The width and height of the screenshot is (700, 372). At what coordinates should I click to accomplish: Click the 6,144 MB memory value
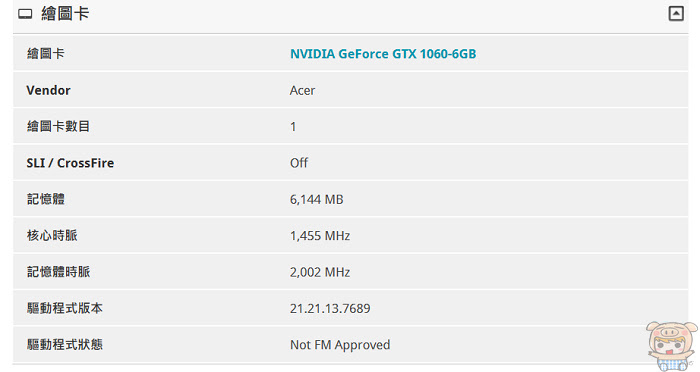[x=317, y=200]
